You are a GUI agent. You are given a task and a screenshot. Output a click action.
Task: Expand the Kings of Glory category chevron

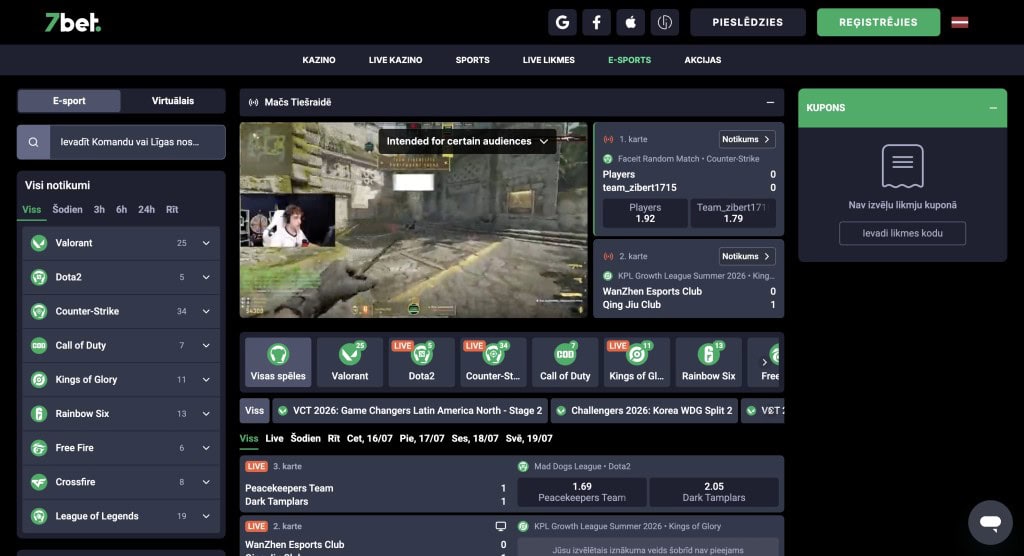tap(206, 380)
